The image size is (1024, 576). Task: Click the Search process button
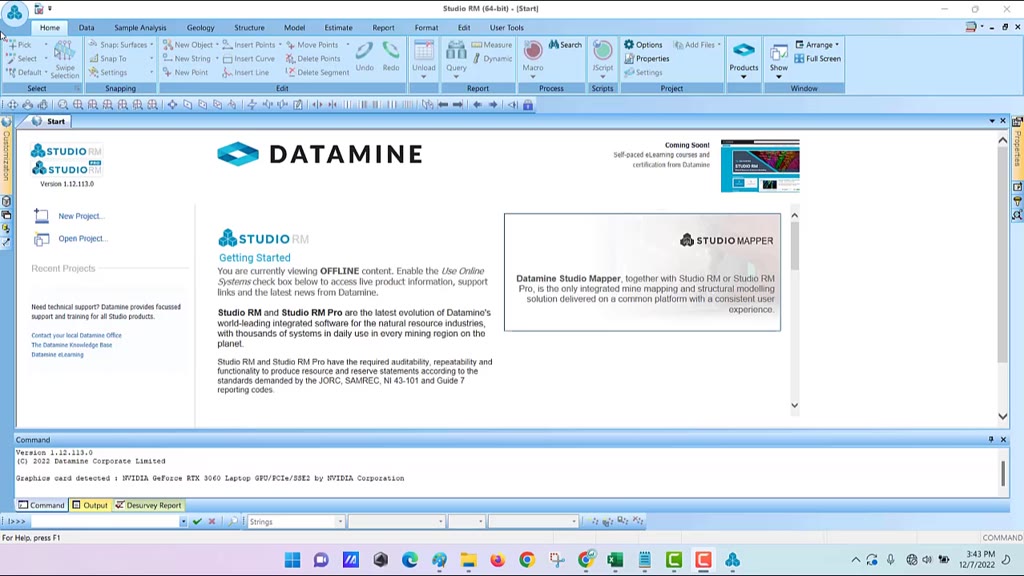pos(565,45)
